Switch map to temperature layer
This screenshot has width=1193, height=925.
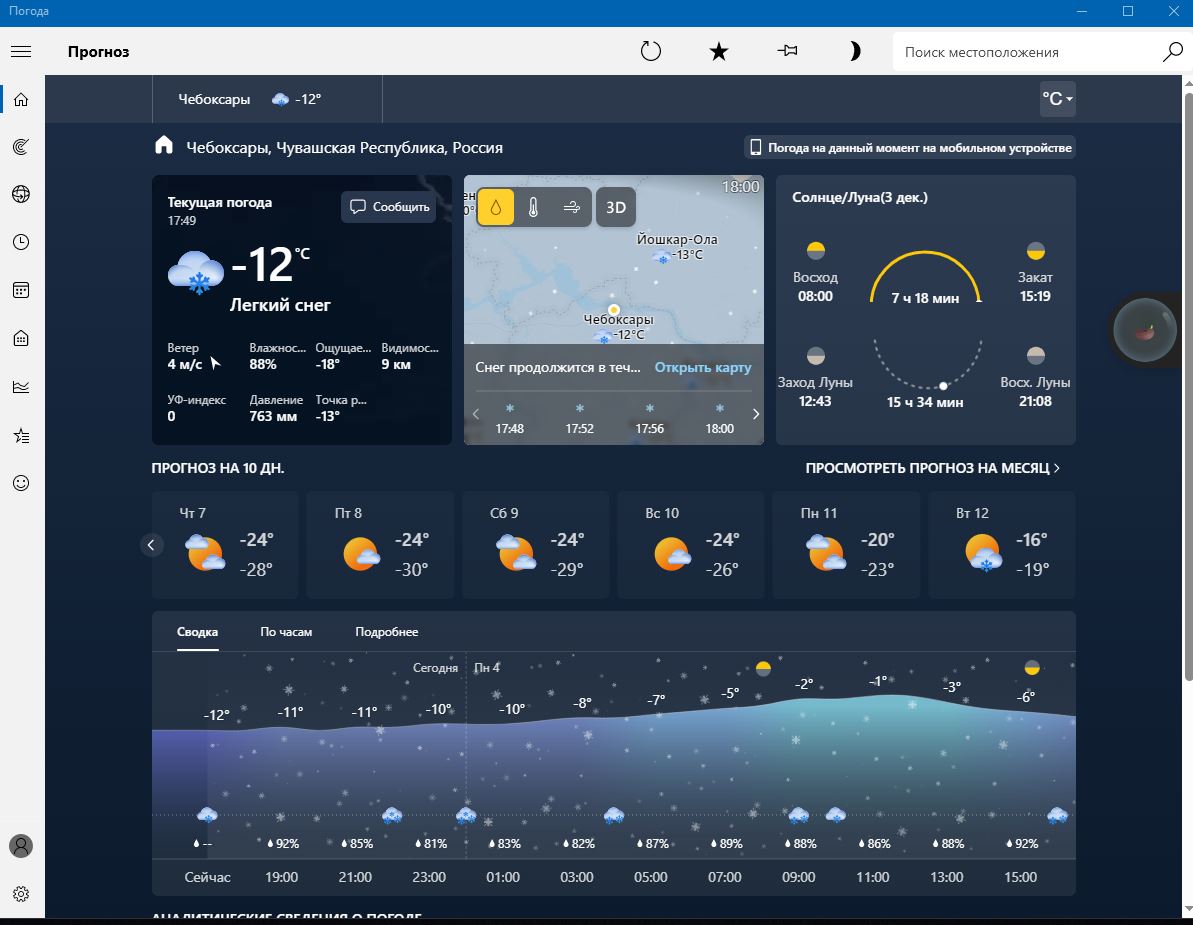point(534,208)
